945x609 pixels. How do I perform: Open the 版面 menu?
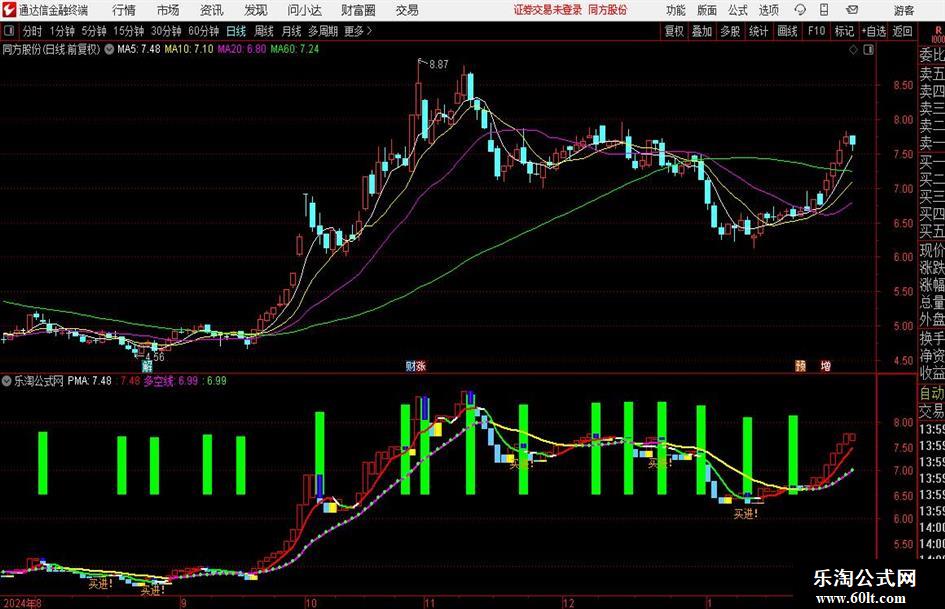707,10
